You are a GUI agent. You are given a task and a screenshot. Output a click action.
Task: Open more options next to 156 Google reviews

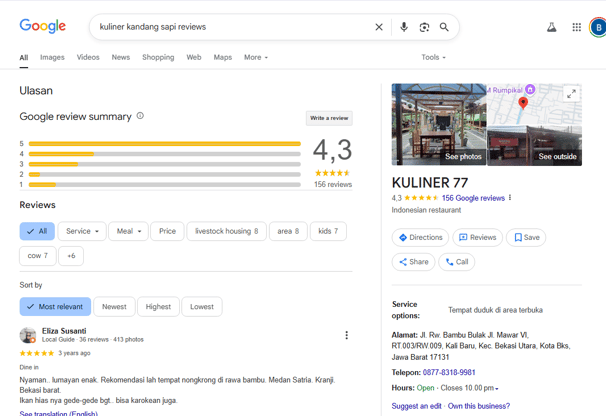pos(510,198)
